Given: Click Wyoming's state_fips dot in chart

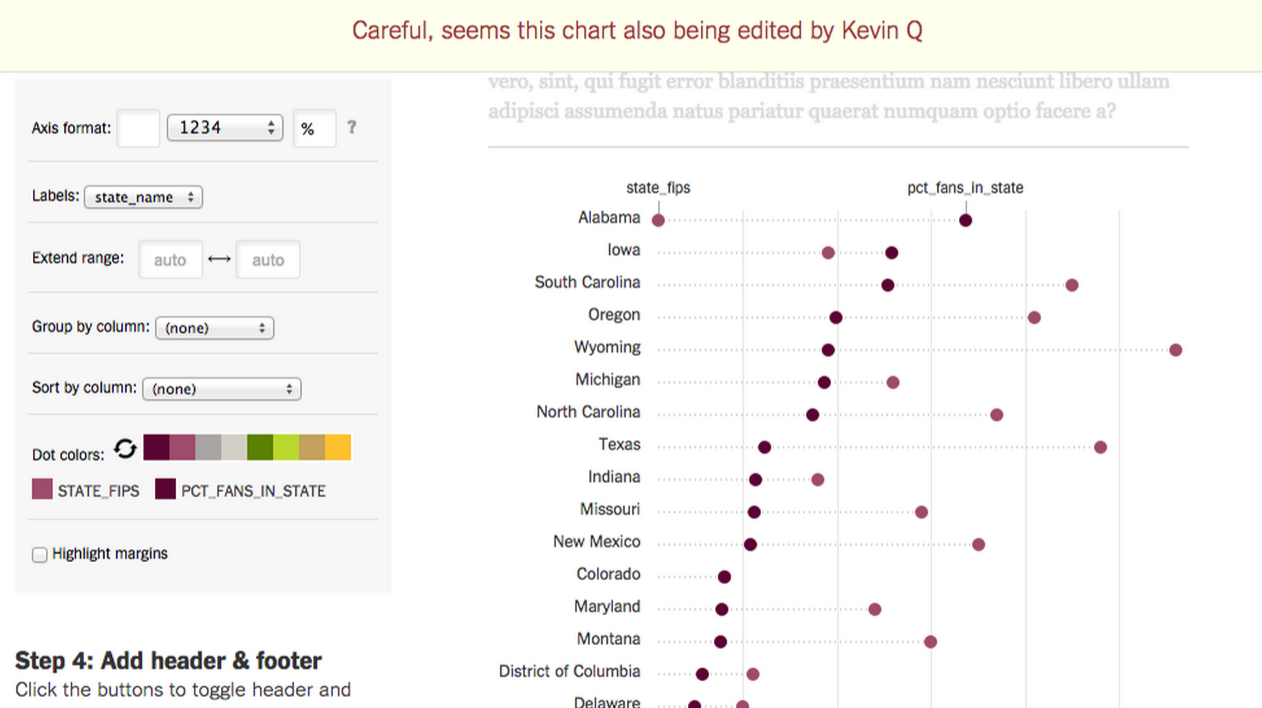Looking at the screenshot, I should [1176, 350].
